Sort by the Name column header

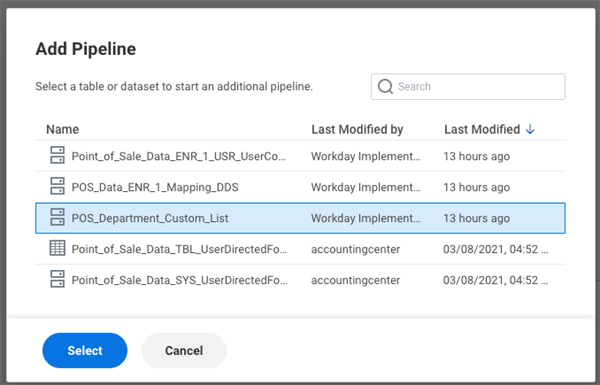[62, 129]
